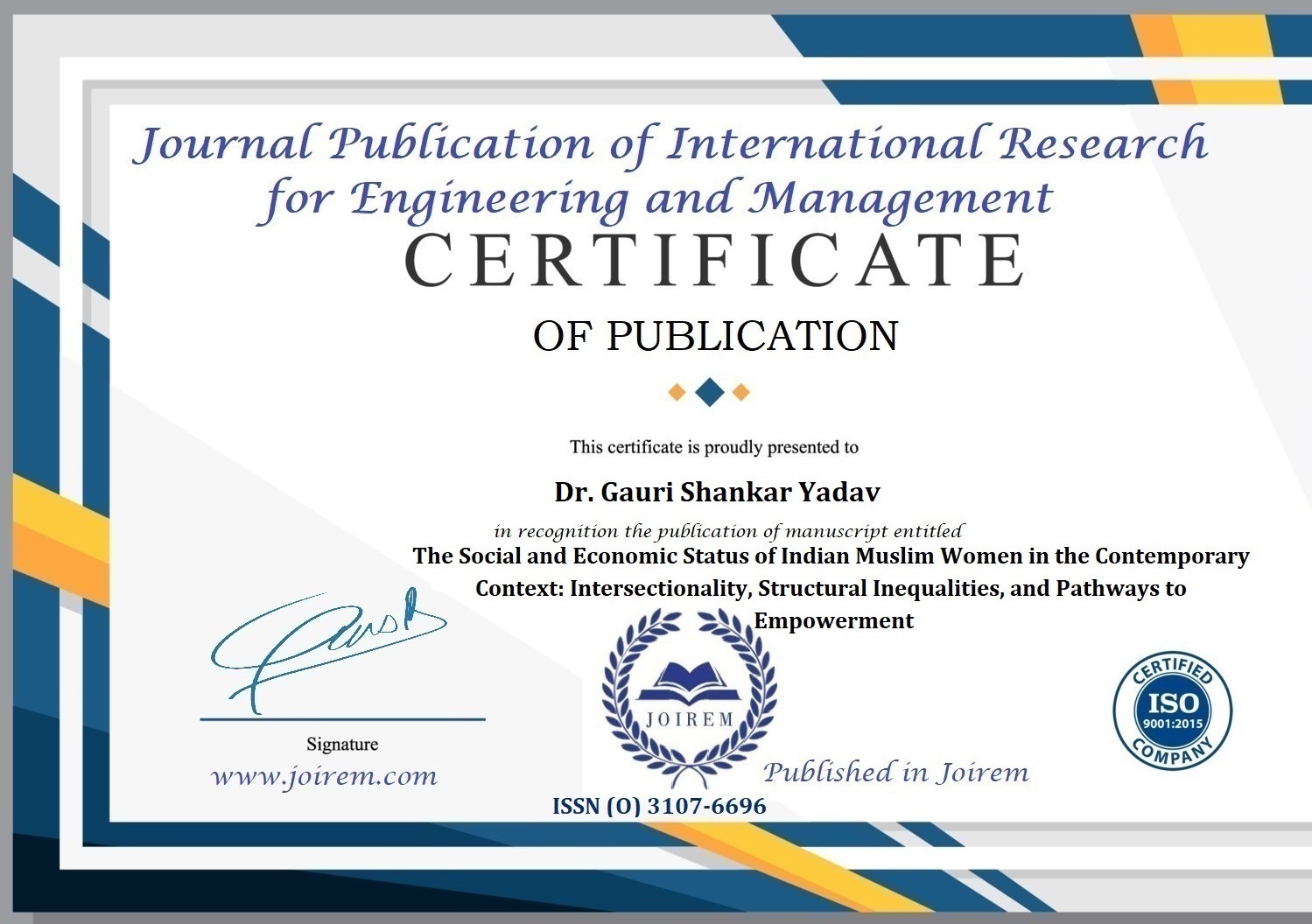The width and height of the screenshot is (1312, 924).
Task: Click the "OF PUBLICATION" subheading
Action: [715, 336]
